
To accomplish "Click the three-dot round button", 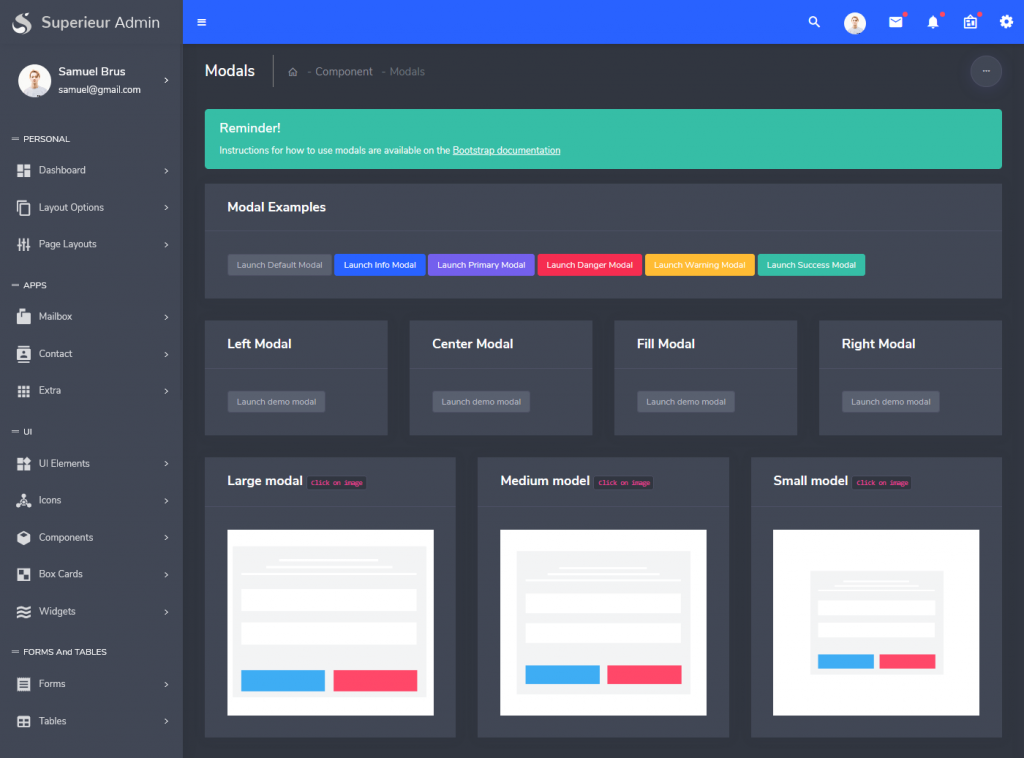I will click(986, 71).
